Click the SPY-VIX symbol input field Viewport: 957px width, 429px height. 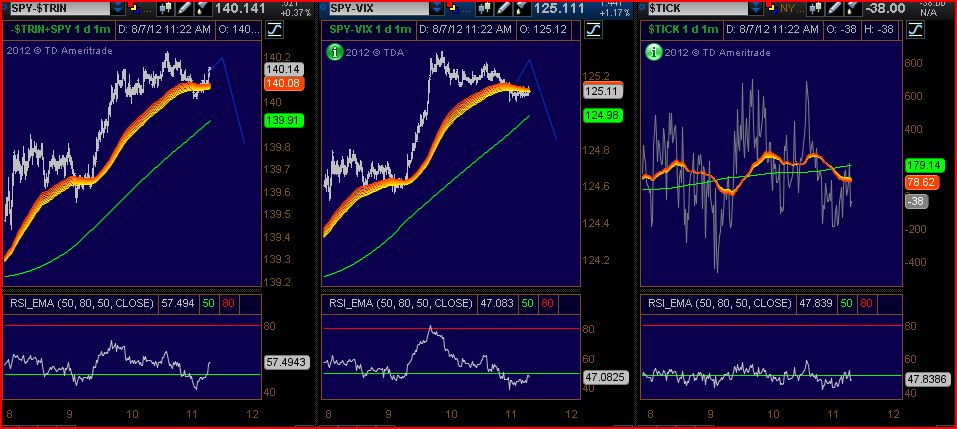(x=378, y=8)
